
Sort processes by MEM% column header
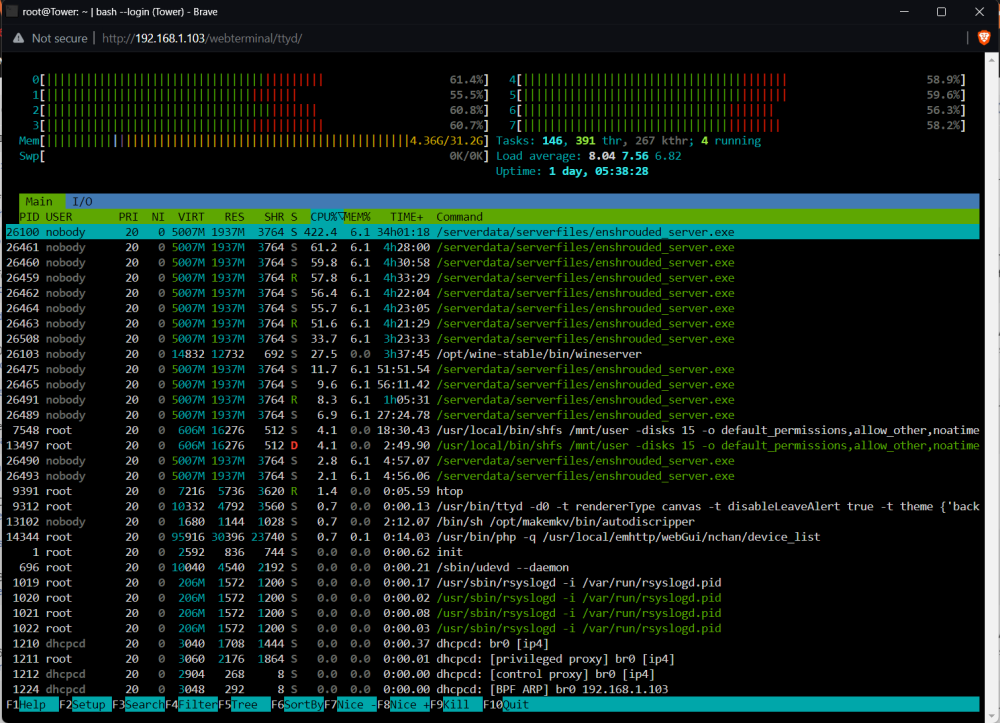(358, 217)
